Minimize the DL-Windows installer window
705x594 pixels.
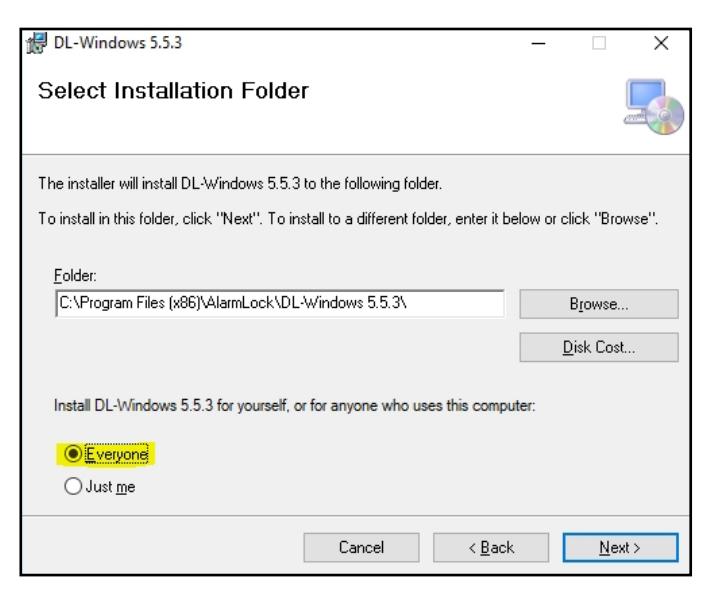pos(538,44)
